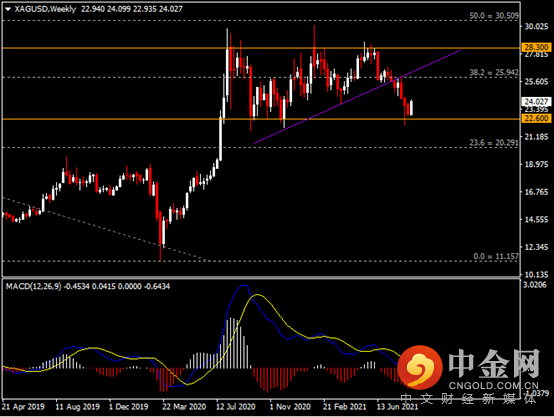Image resolution: width=554 pixels, height=417 pixels.
Task: Click the MACD(12,26,9) indicator label
Action: click(x=33, y=286)
